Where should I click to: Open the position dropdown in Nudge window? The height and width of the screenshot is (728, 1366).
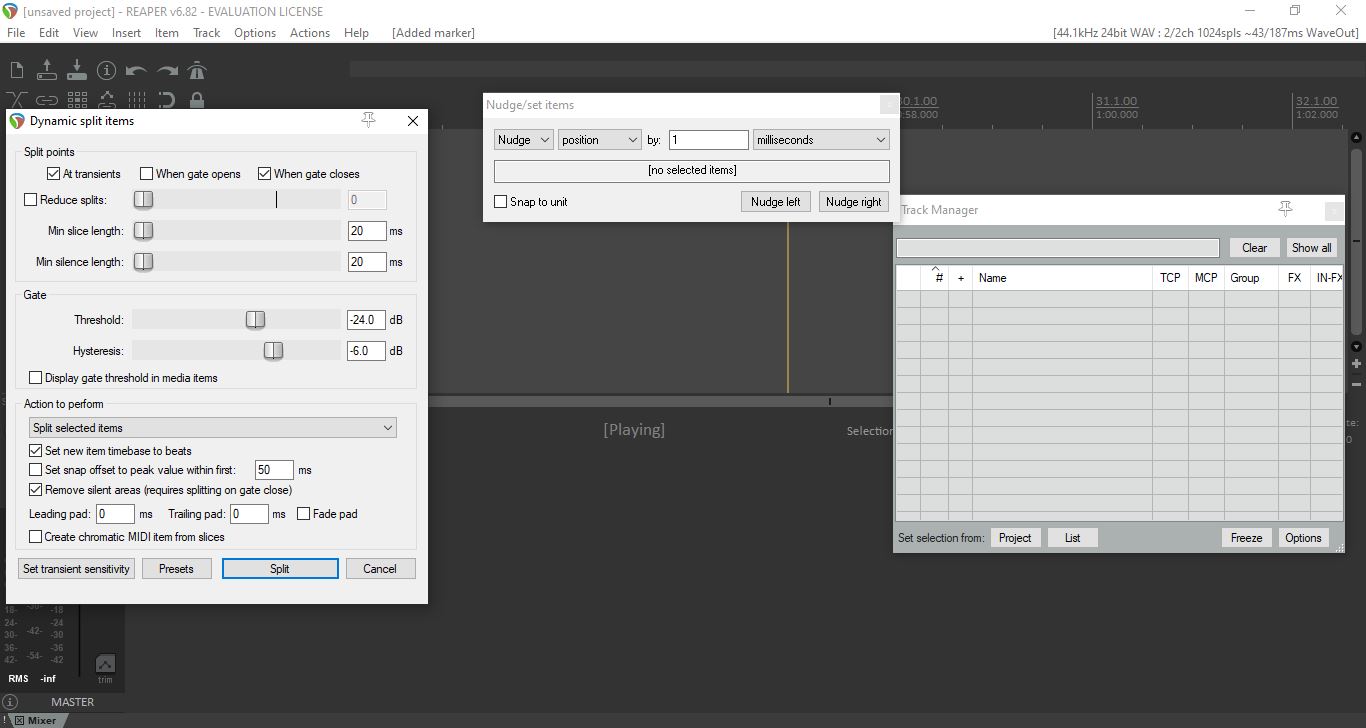click(599, 140)
